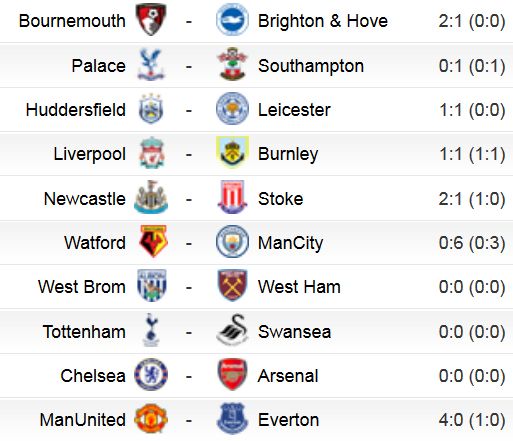The image size is (513, 441).
Task: Click the Everton club crest
Action: 232,418
